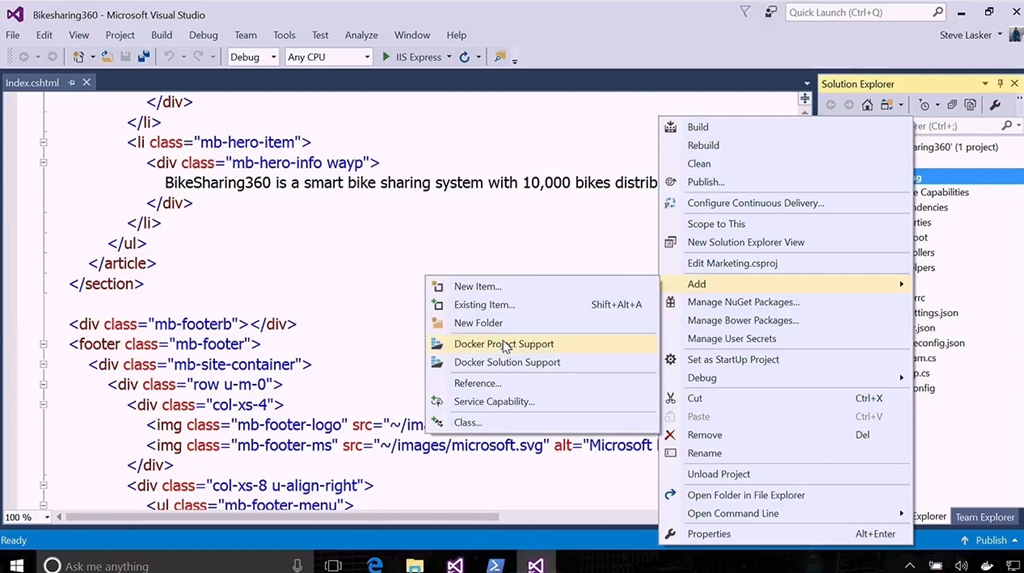The image size is (1024, 573).
Task: Open Microsoft Edge from the taskbar
Action: 375,565
